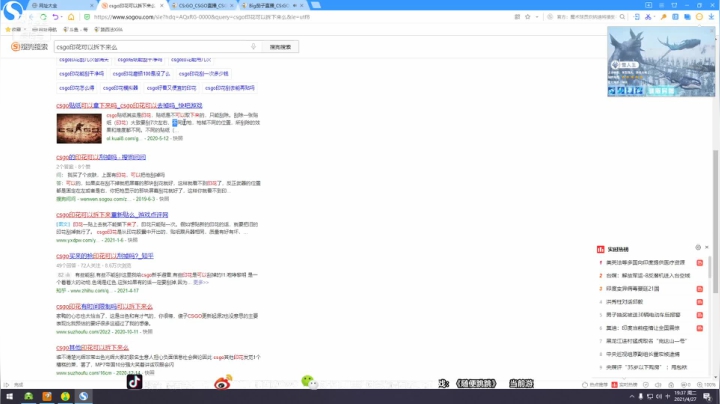Bookmark this page with the star icon
This screenshot has width=720, height=404.
(528, 17)
